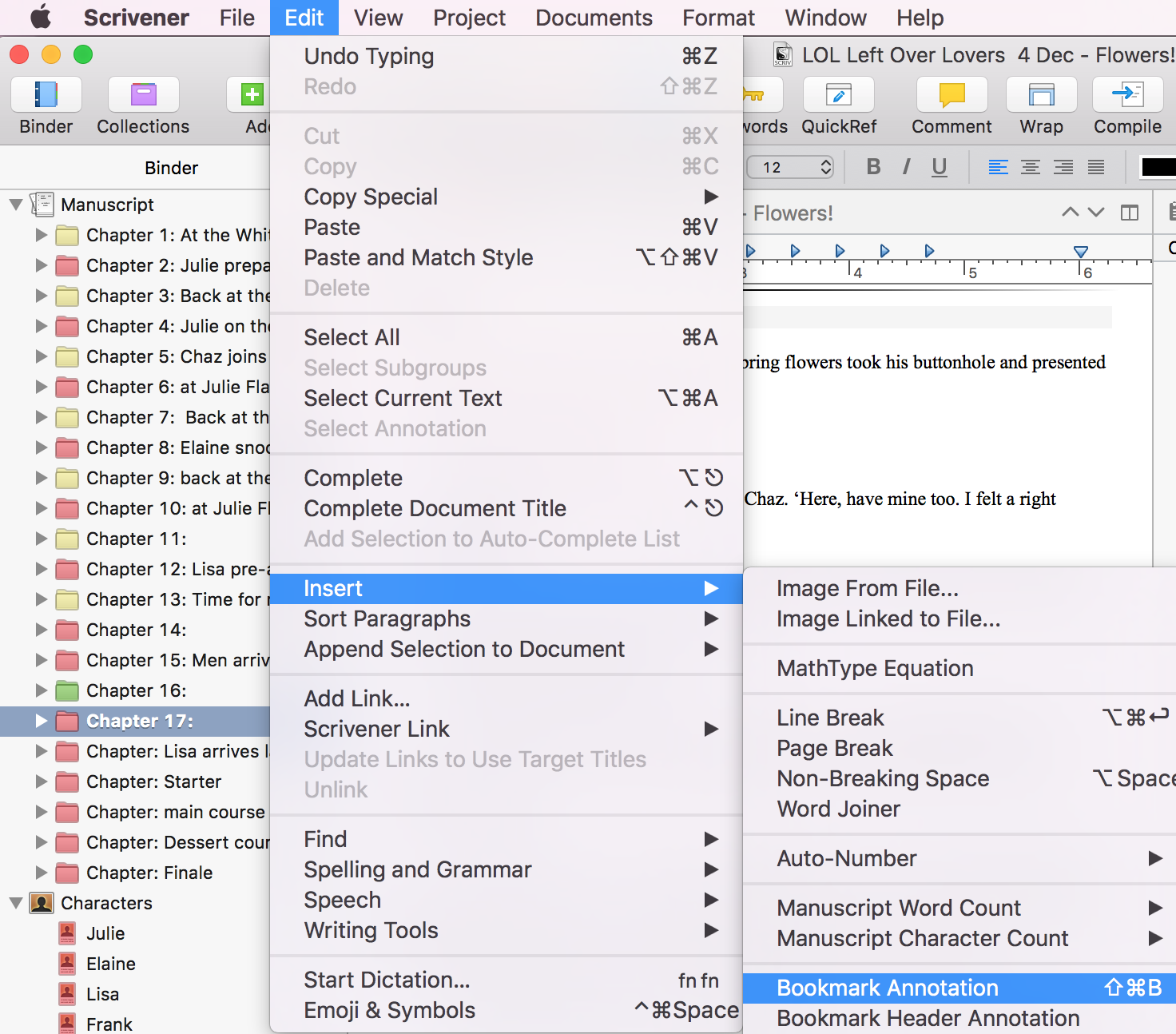Go to previous document with up arrow
This screenshot has height=1034, width=1176.
coord(1071,213)
